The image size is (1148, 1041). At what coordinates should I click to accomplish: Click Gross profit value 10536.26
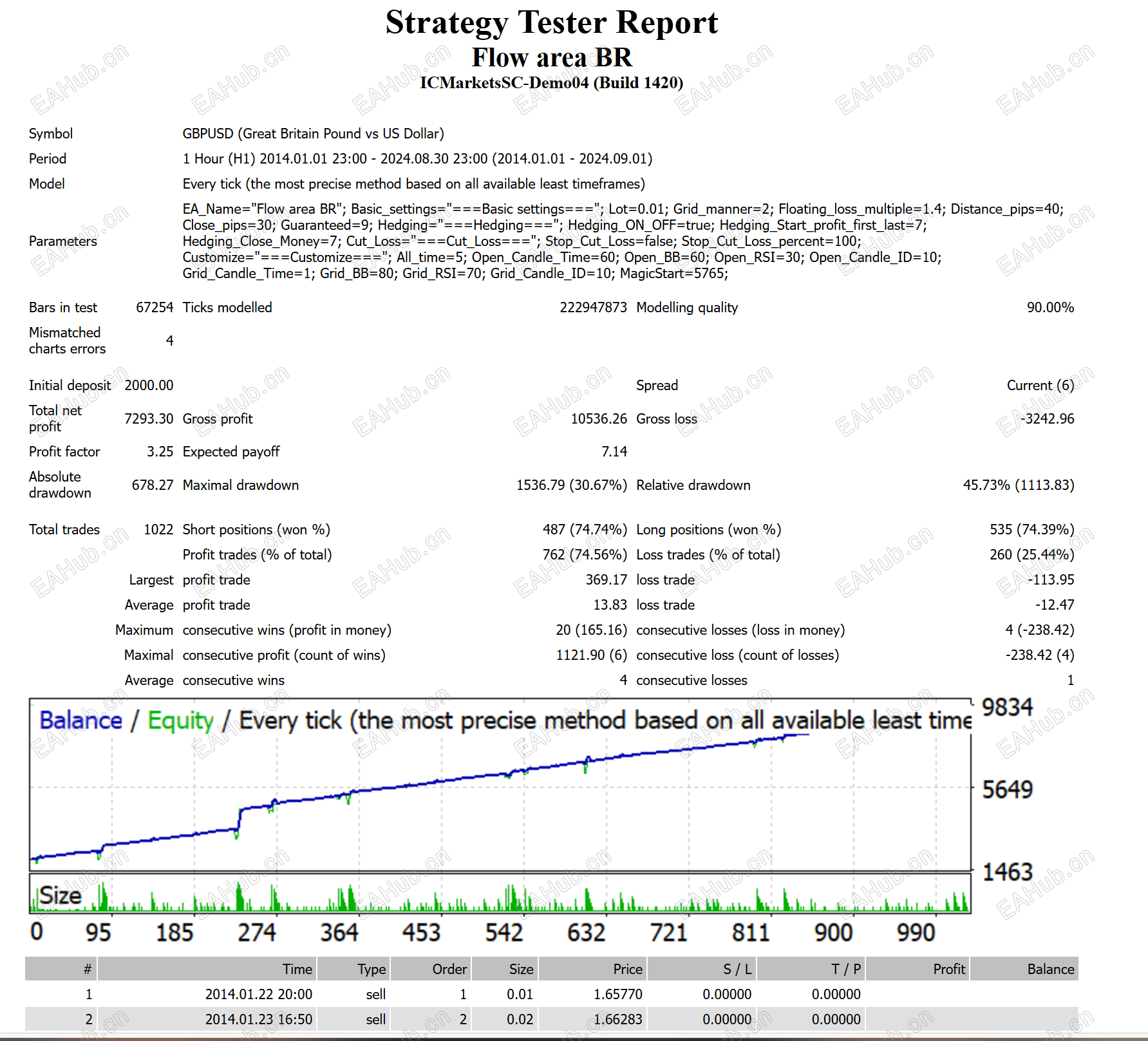(x=599, y=418)
